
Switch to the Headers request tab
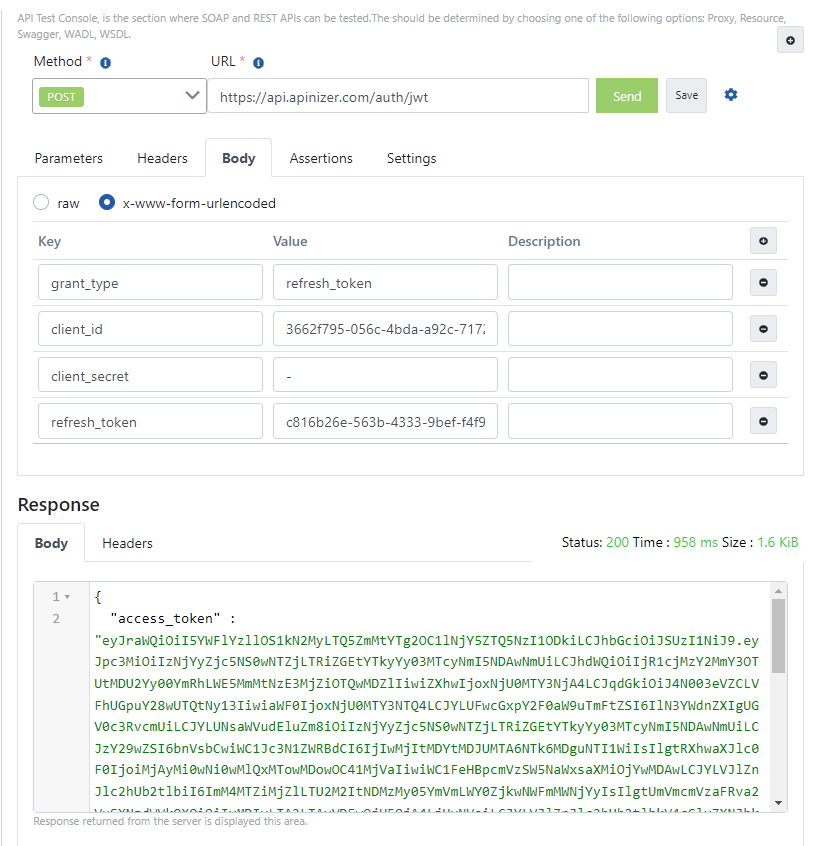pyautogui.click(x=162, y=158)
